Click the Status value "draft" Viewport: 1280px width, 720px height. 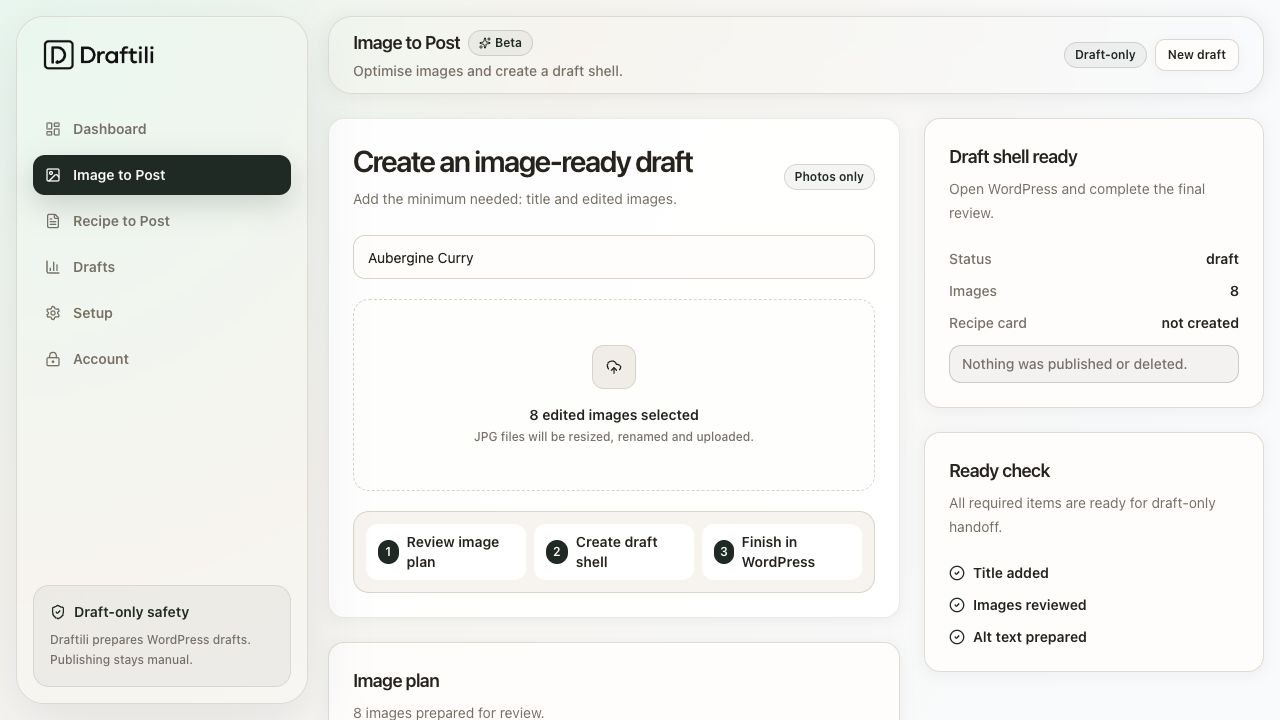[x=1222, y=259]
